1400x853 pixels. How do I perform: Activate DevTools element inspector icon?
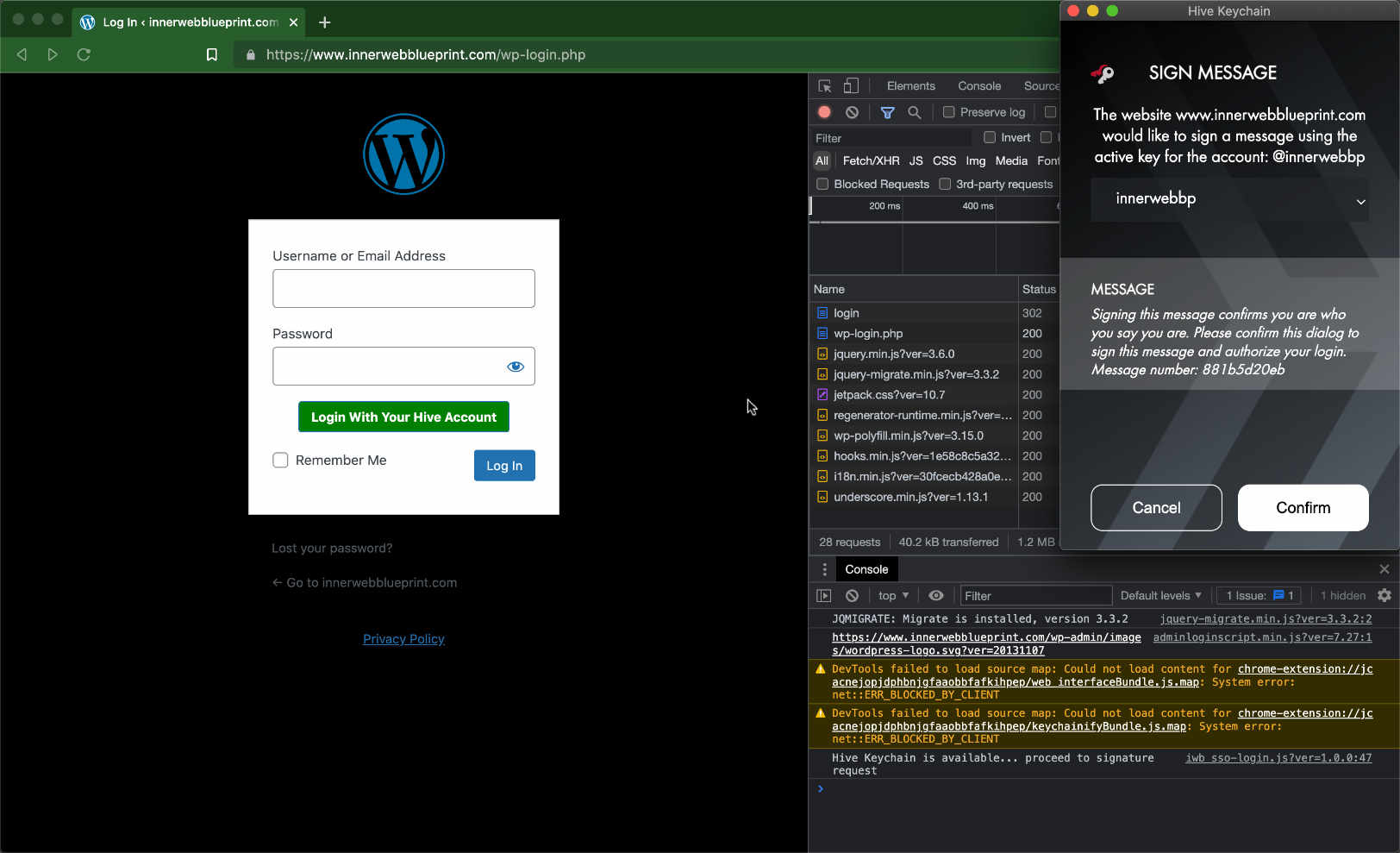(825, 86)
